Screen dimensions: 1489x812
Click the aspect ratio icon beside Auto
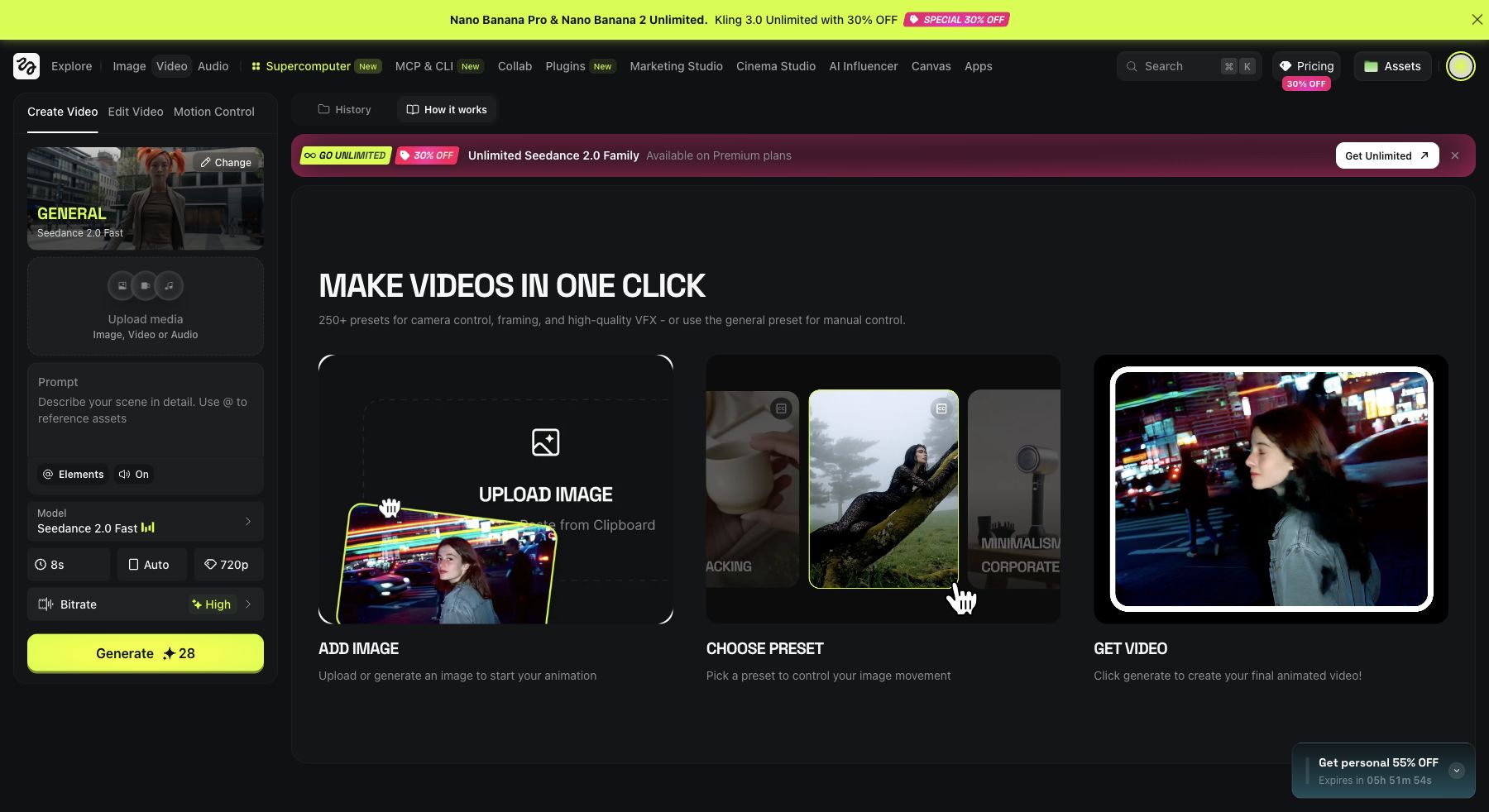click(133, 565)
